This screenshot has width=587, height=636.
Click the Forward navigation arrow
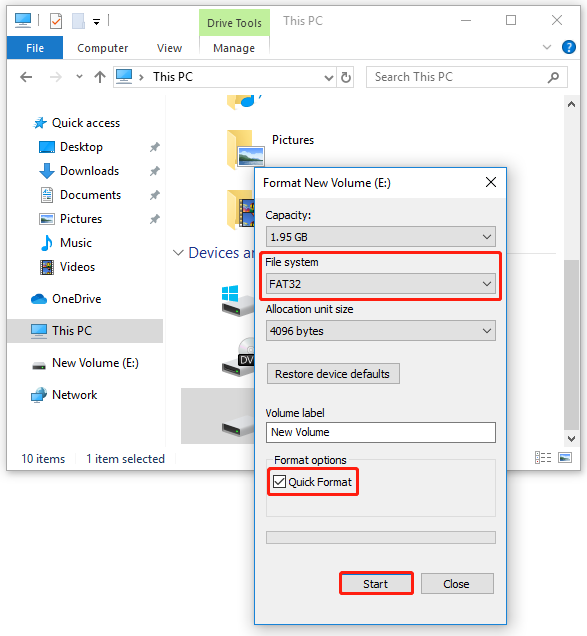point(56,77)
